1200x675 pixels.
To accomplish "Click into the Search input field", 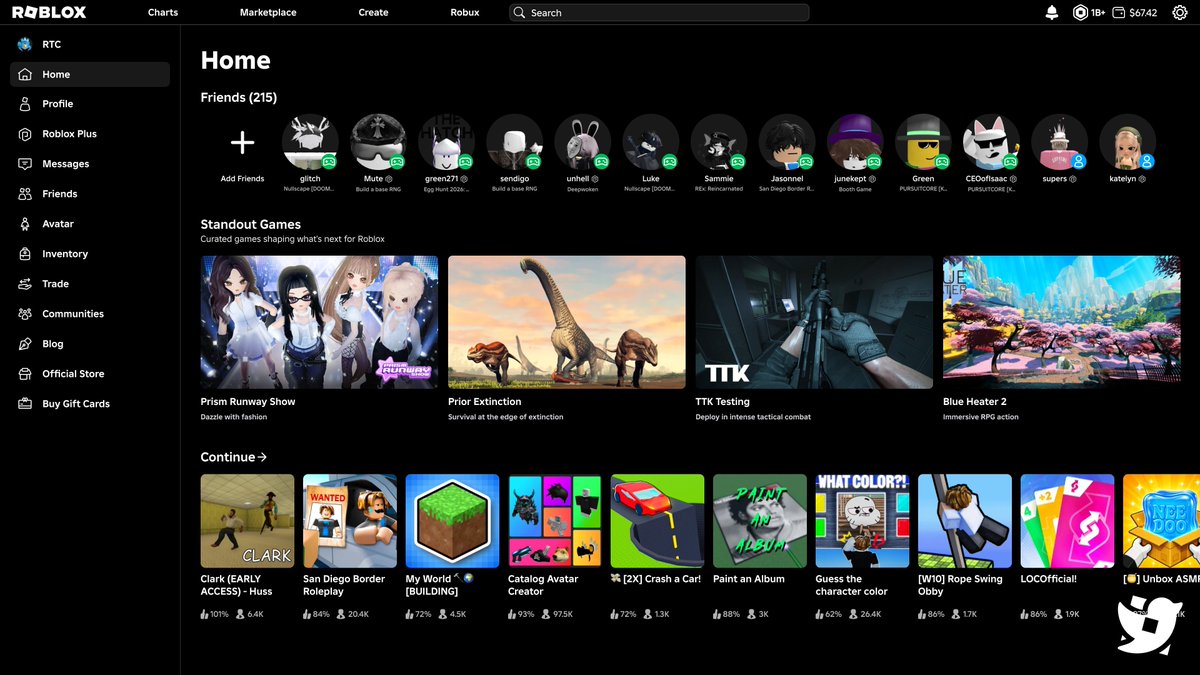I will coord(659,13).
